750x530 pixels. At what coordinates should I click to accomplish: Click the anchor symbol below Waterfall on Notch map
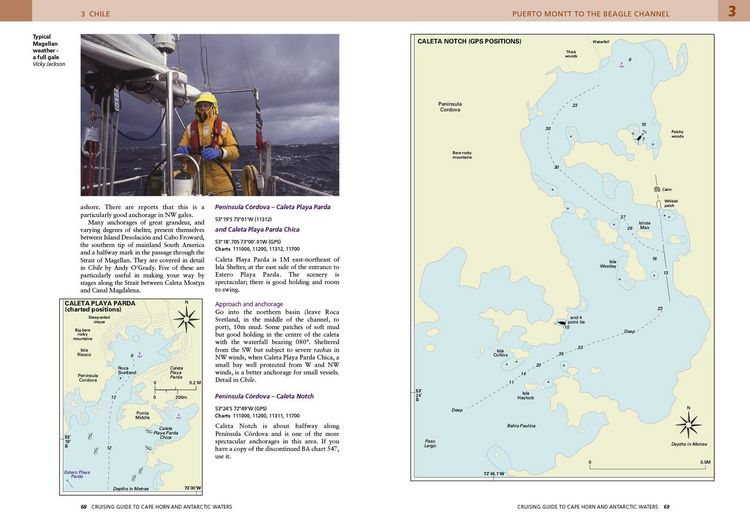pyautogui.click(x=622, y=64)
